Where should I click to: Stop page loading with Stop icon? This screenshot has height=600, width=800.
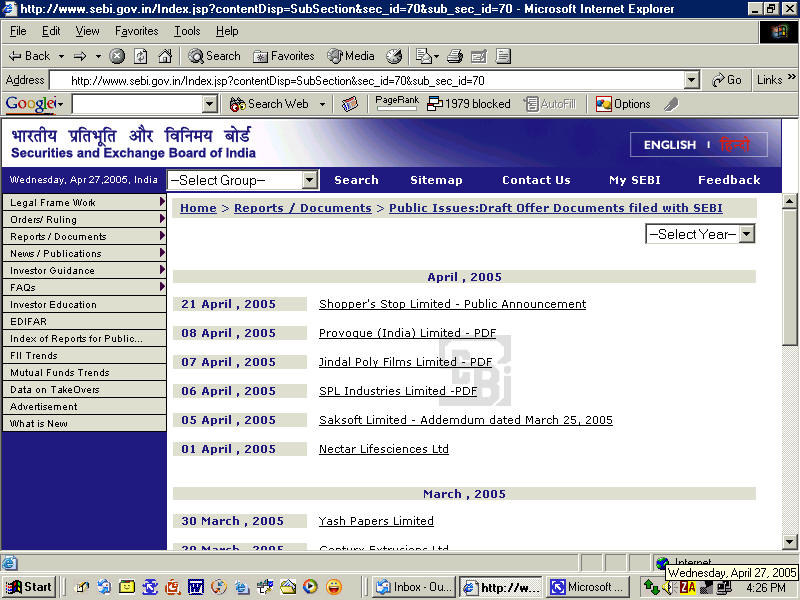click(x=117, y=56)
